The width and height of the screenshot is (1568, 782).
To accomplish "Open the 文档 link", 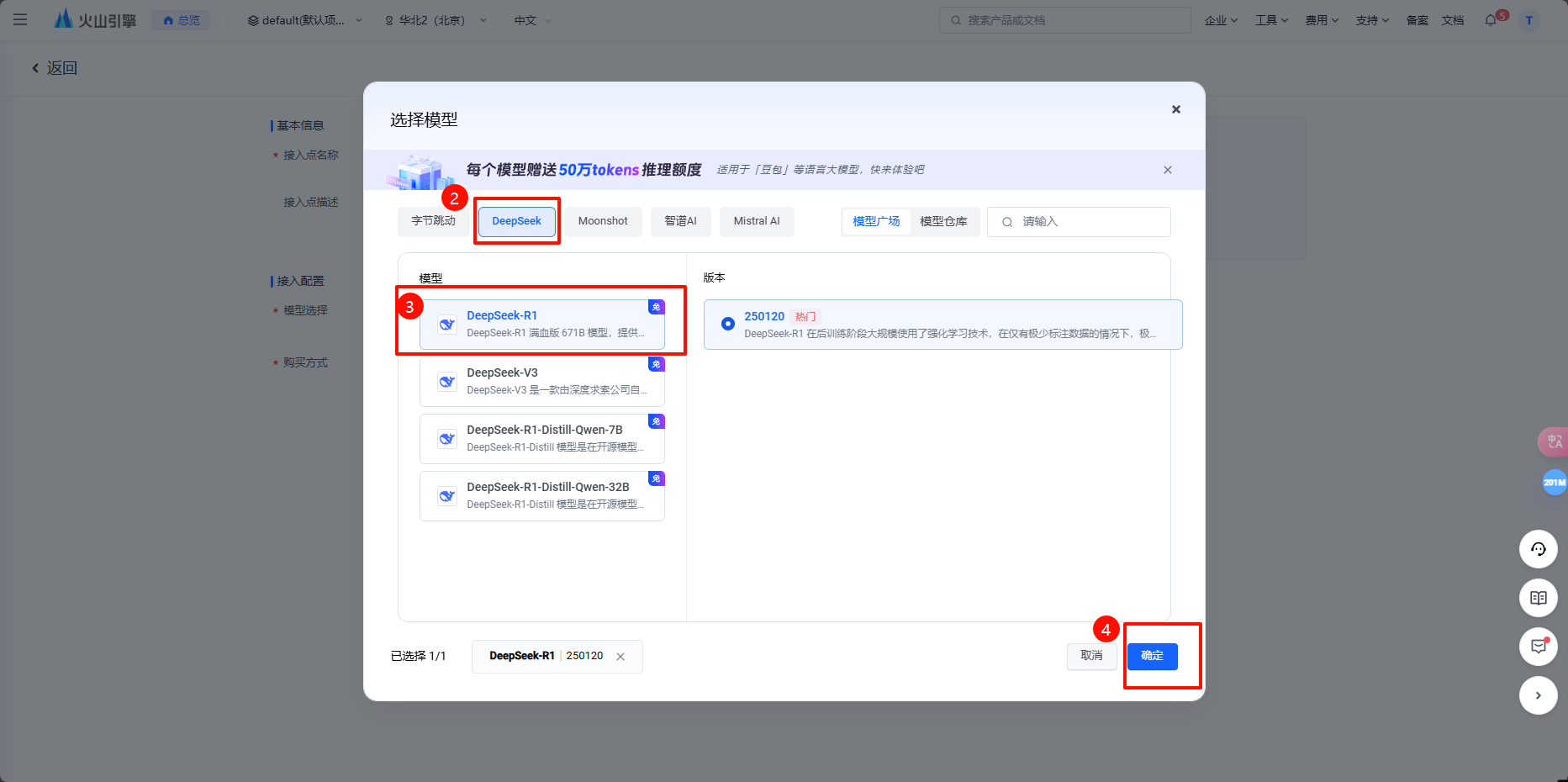I will pyautogui.click(x=1453, y=20).
